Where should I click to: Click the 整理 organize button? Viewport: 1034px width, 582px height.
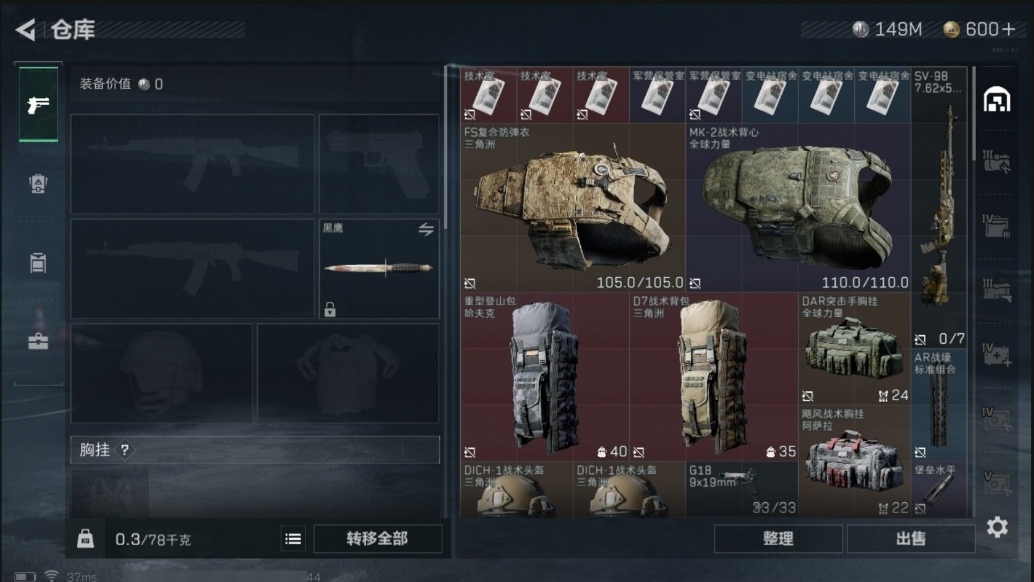coord(778,538)
